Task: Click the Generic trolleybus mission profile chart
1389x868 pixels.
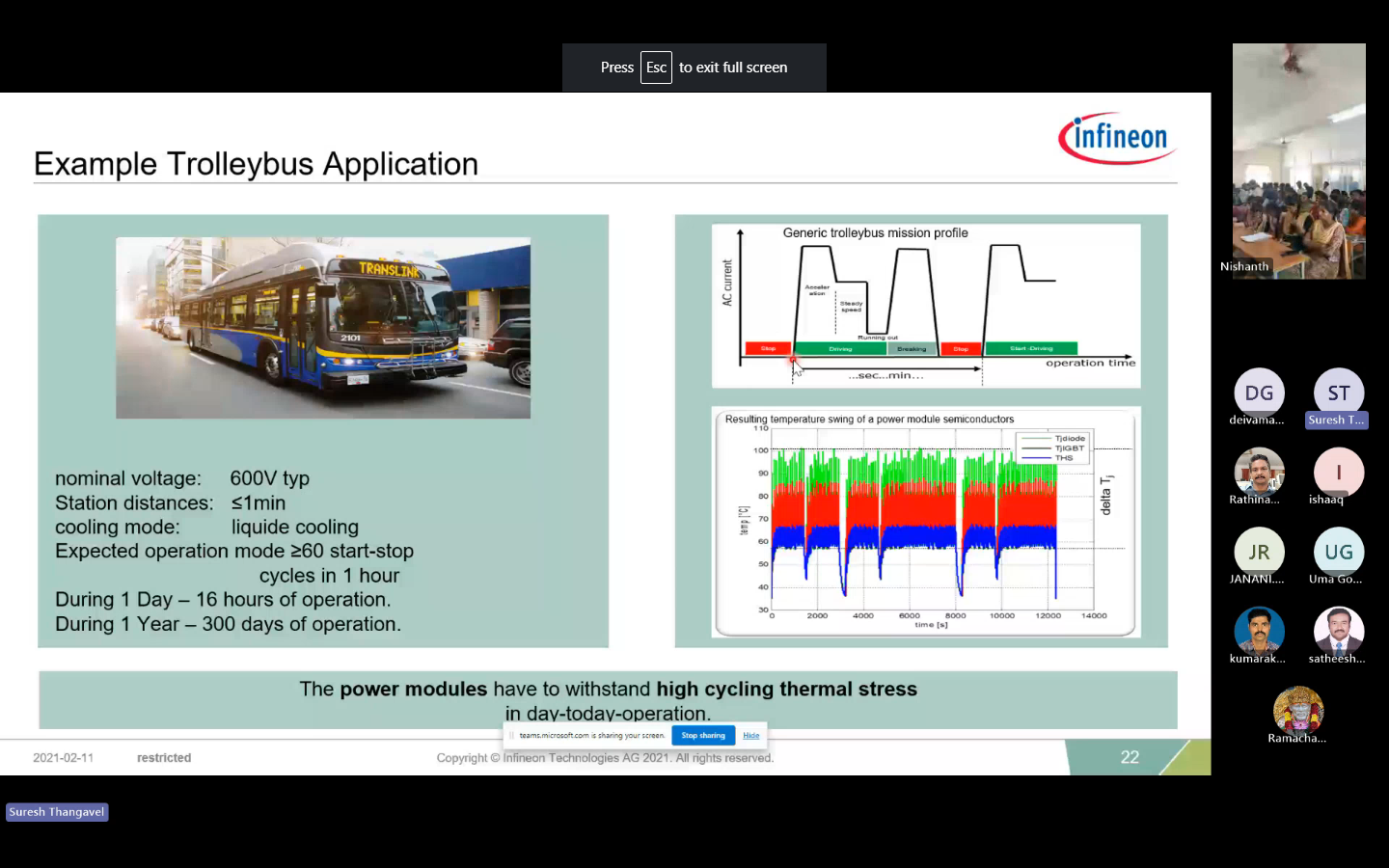Action: [x=926, y=305]
